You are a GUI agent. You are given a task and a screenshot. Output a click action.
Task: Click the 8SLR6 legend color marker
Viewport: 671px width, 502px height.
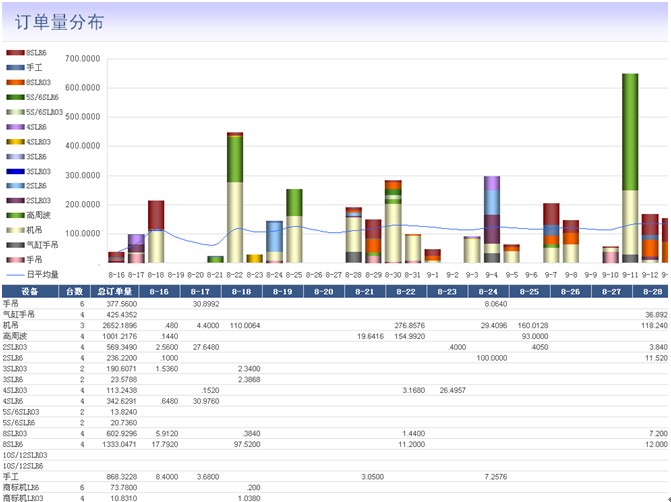pyautogui.click(x=14, y=52)
